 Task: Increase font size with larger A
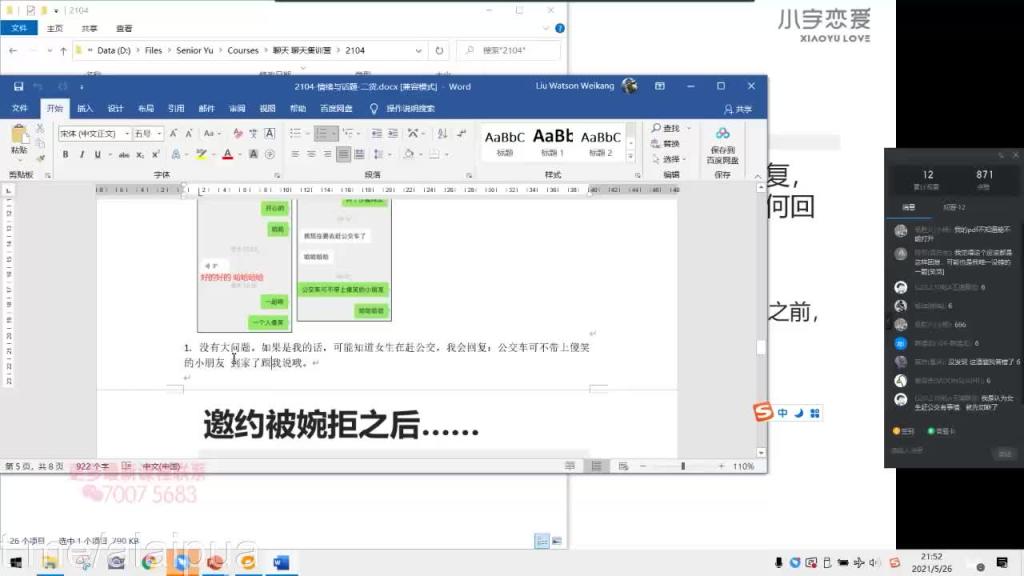174,133
